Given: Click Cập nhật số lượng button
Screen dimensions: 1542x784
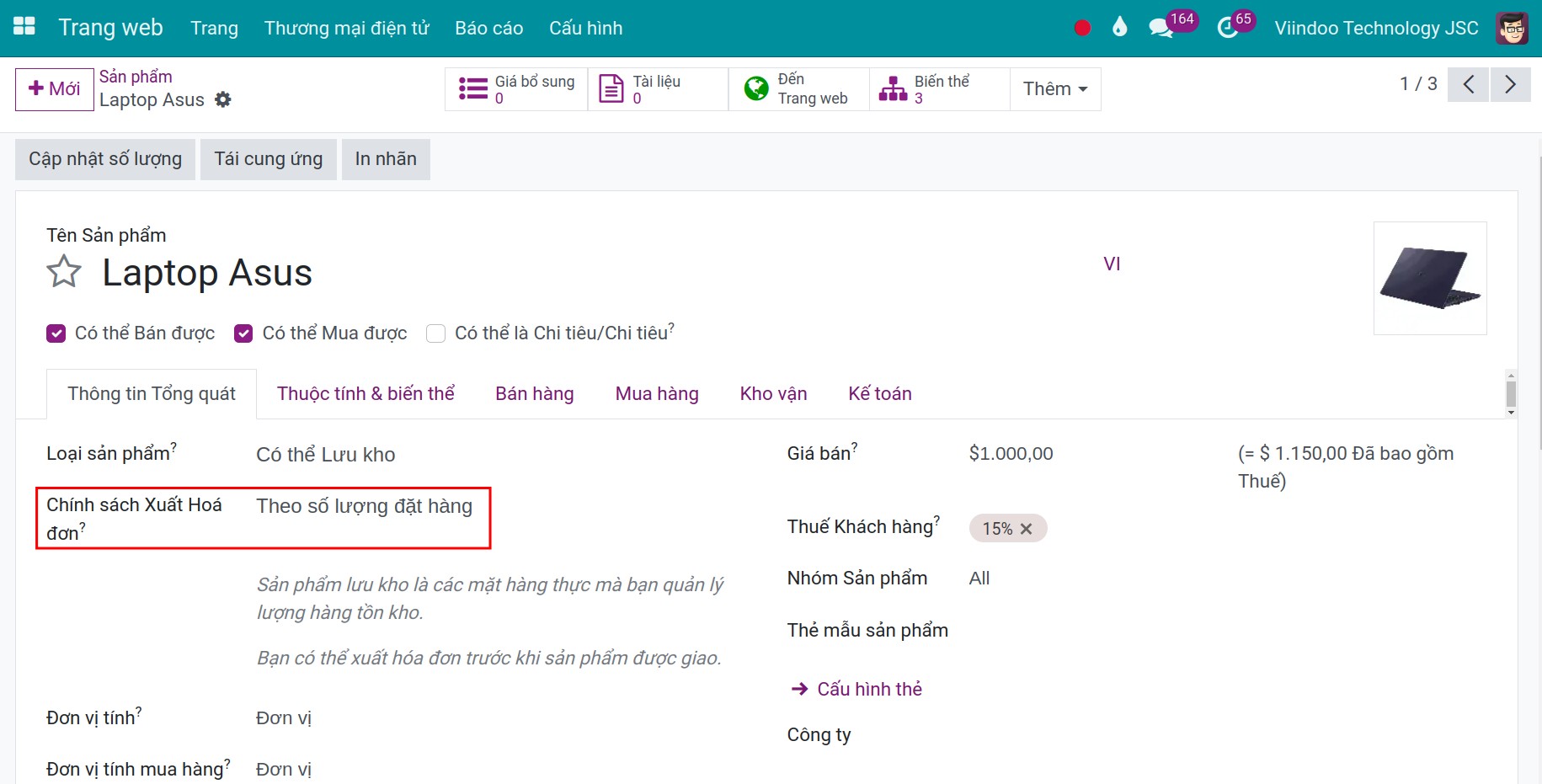Looking at the screenshot, I should coord(105,159).
